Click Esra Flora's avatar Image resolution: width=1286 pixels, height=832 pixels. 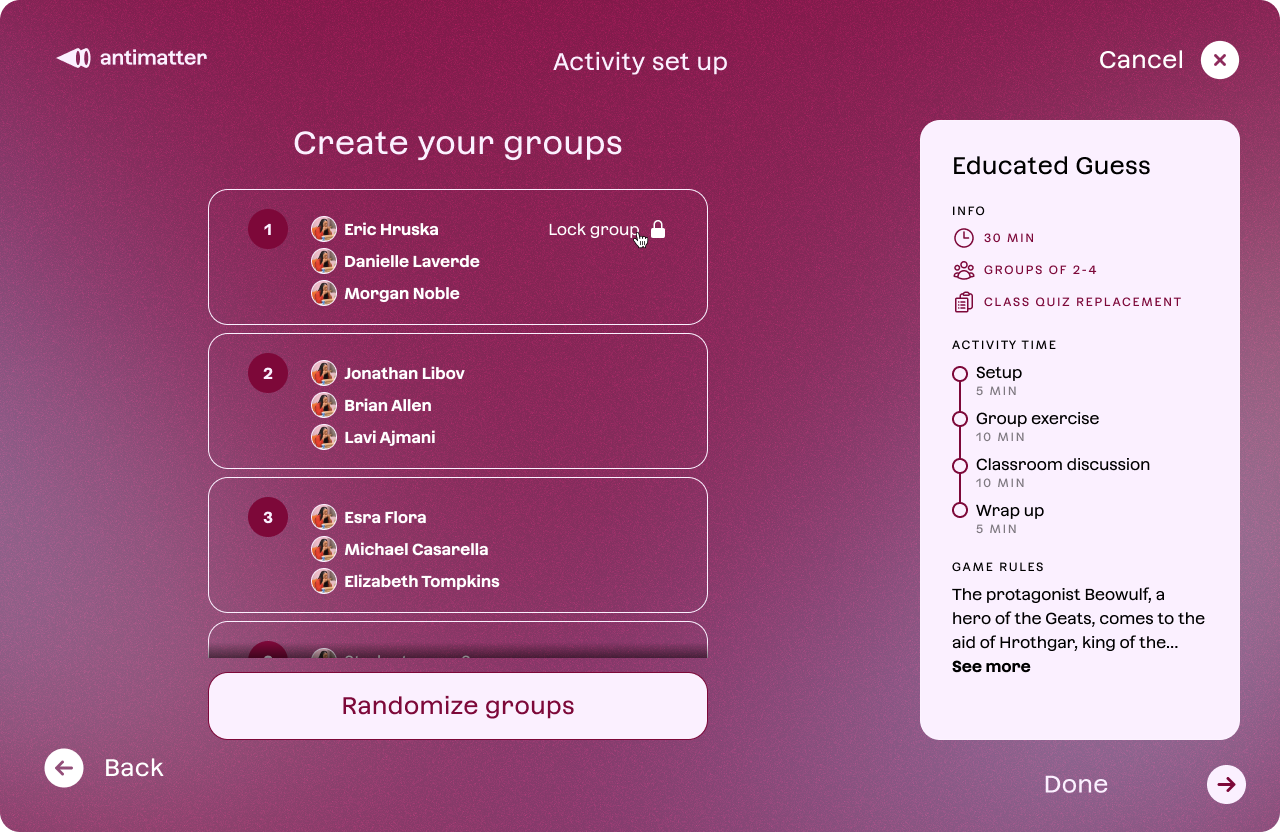pyautogui.click(x=324, y=517)
